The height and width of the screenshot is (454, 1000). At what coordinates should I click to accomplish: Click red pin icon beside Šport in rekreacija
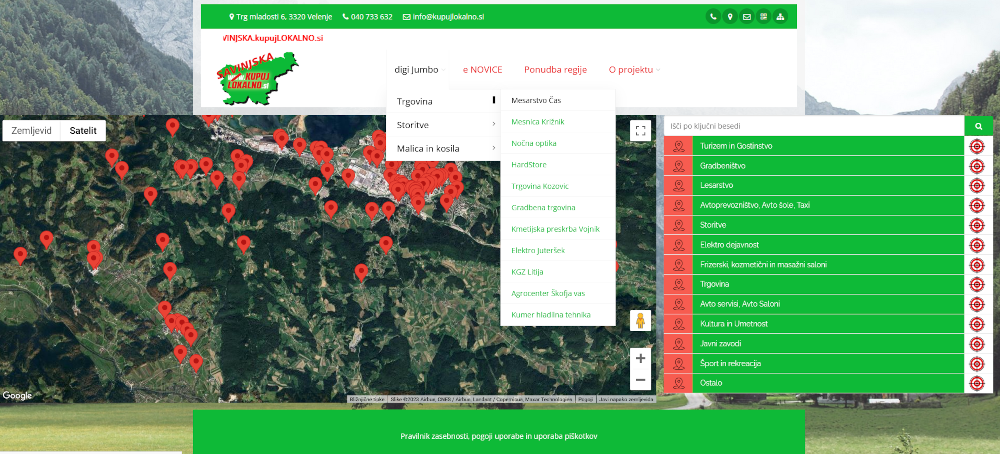pyautogui.click(x=679, y=363)
